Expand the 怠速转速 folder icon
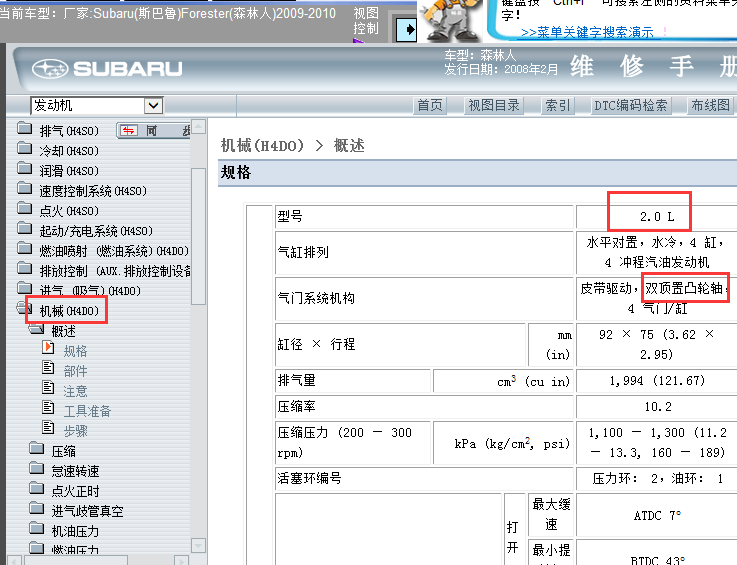Image resolution: width=737 pixels, height=565 pixels. coord(36,469)
